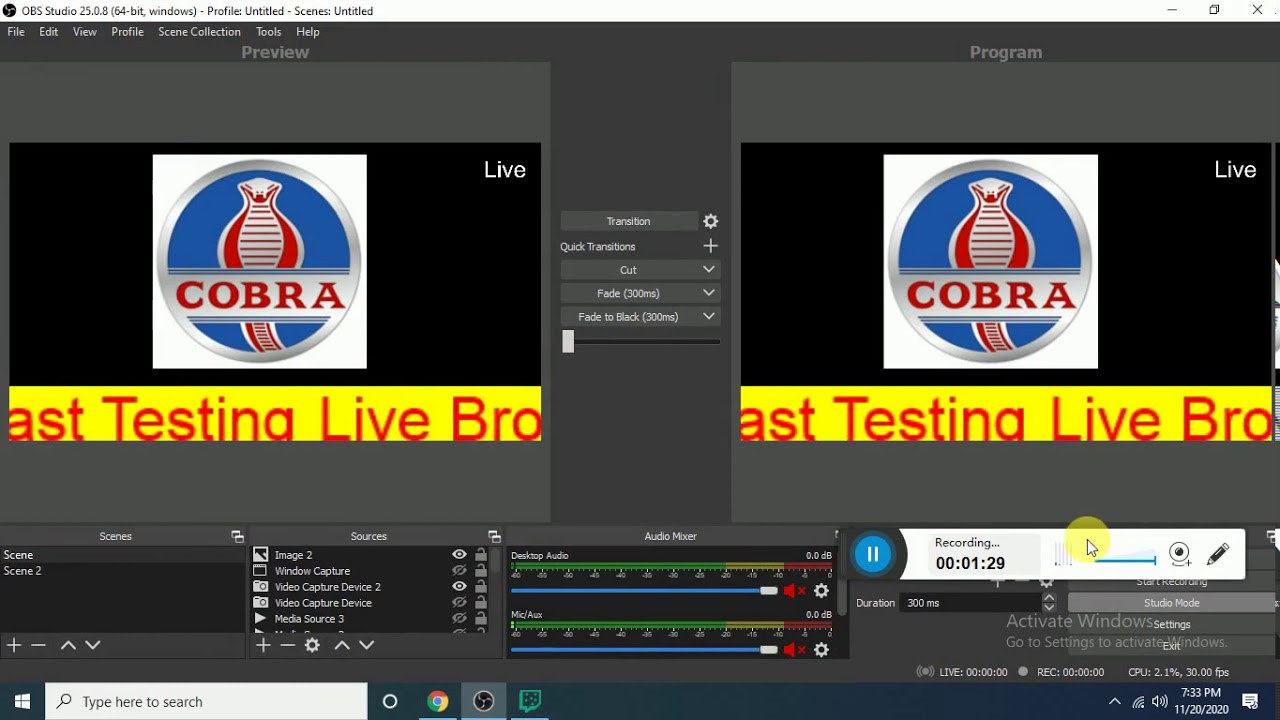Viewport: 1280px width, 720px height.
Task: Open the Cut quick transition dropdown
Action: (x=708, y=270)
